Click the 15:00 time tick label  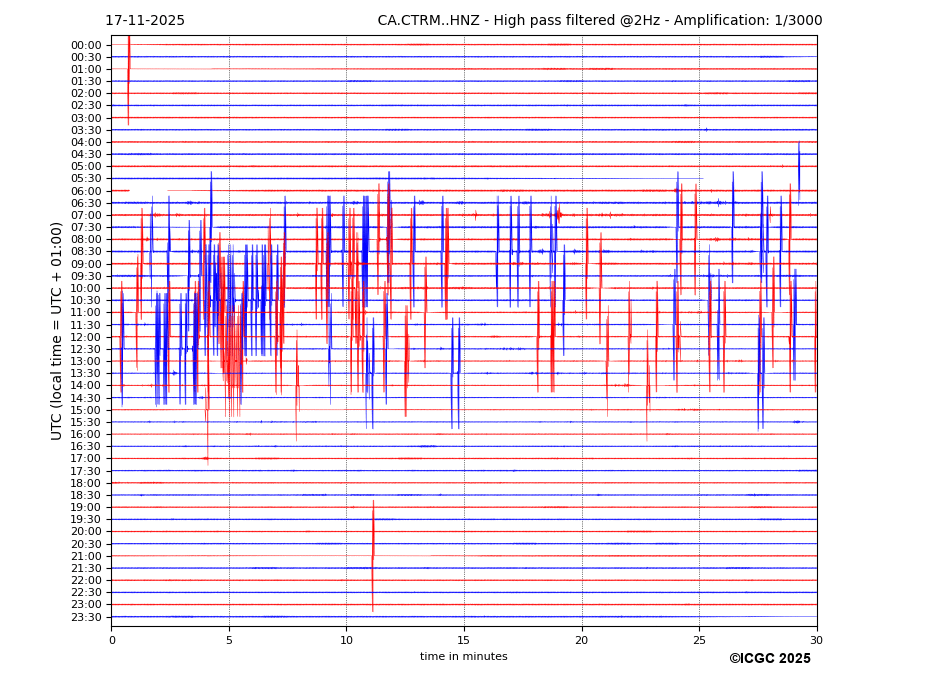point(86,410)
